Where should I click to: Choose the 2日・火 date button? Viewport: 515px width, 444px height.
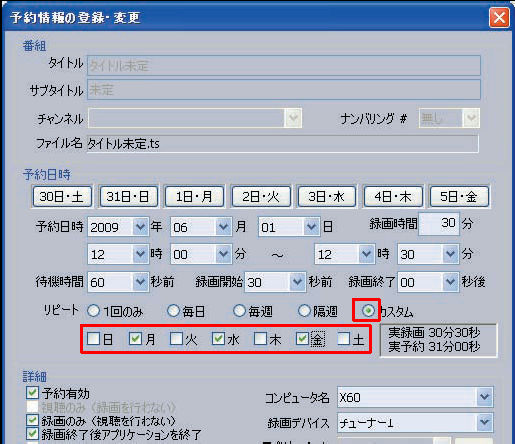pyautogui.click(x=261, y=197)
